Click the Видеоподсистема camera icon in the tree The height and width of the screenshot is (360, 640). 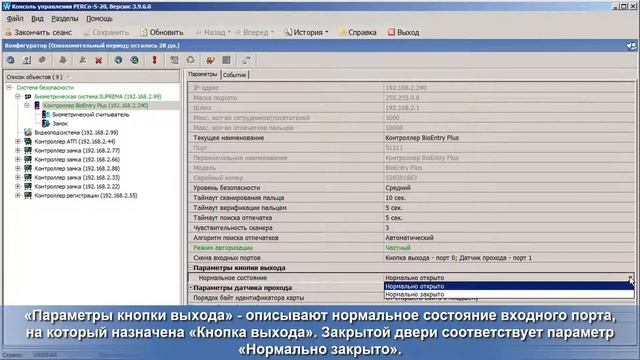point(28,132)
